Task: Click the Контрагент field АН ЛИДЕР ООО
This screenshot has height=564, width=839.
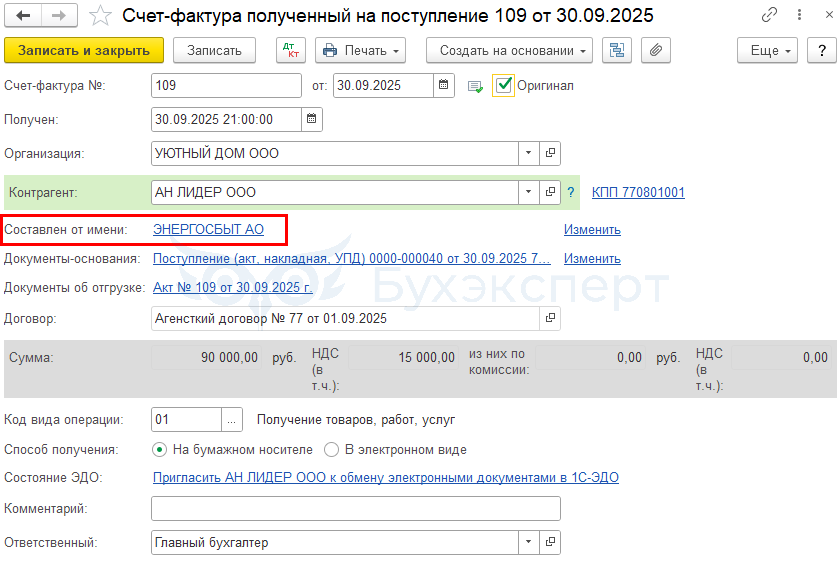Action: click(x=334, y=192)
